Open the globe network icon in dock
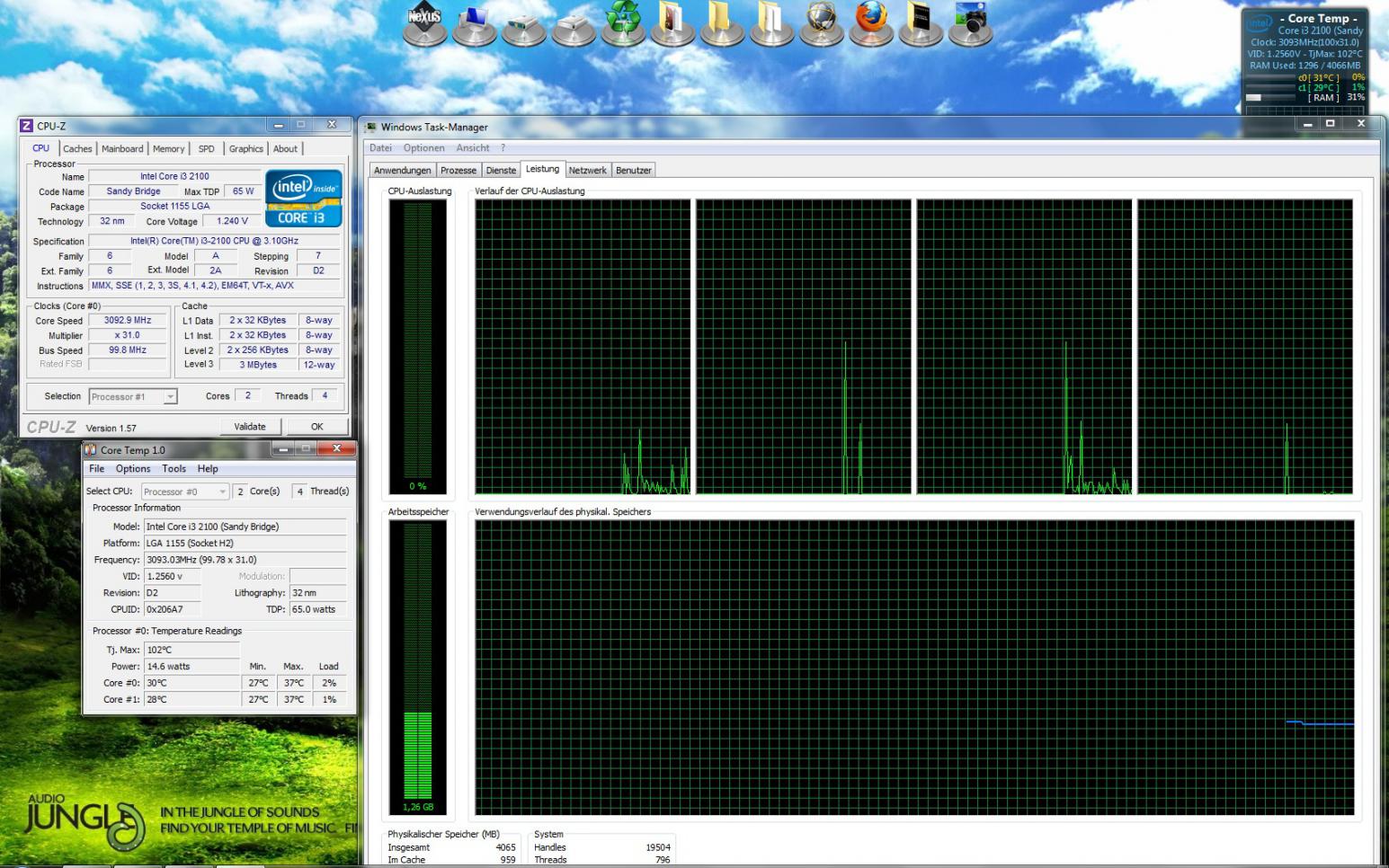 tap(821, 23)
